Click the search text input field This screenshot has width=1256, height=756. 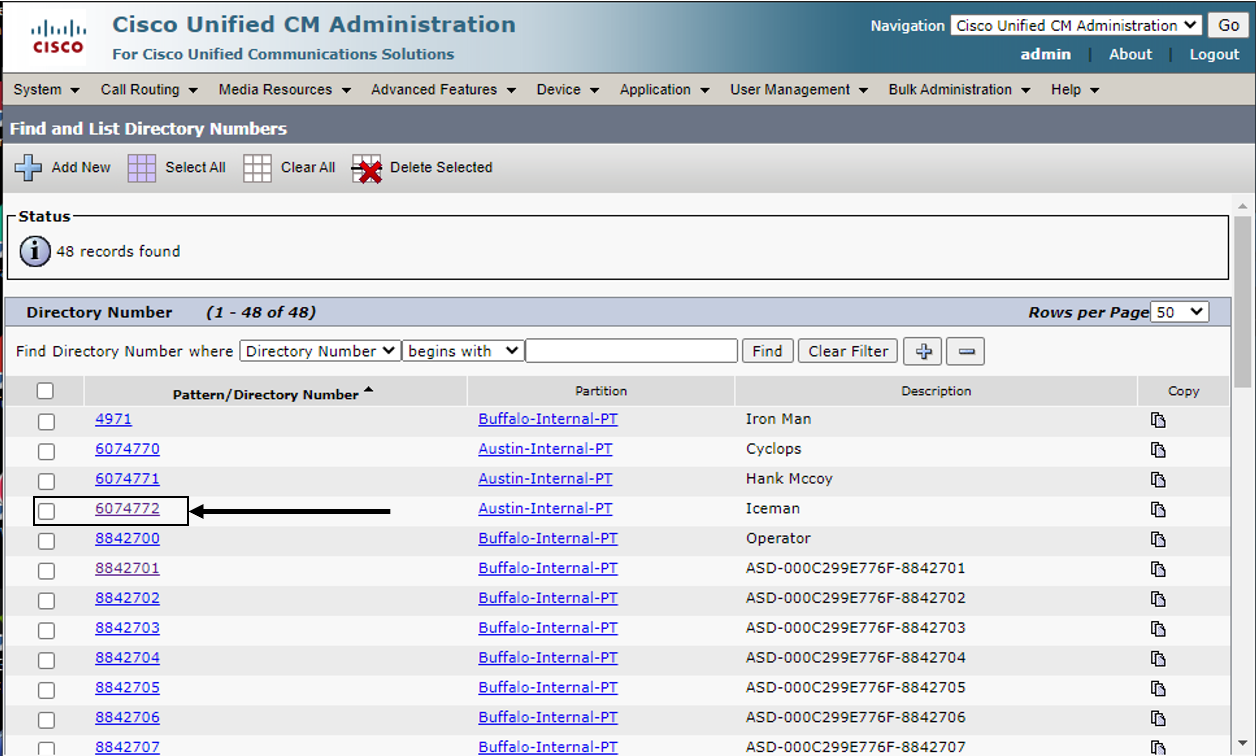632,351
